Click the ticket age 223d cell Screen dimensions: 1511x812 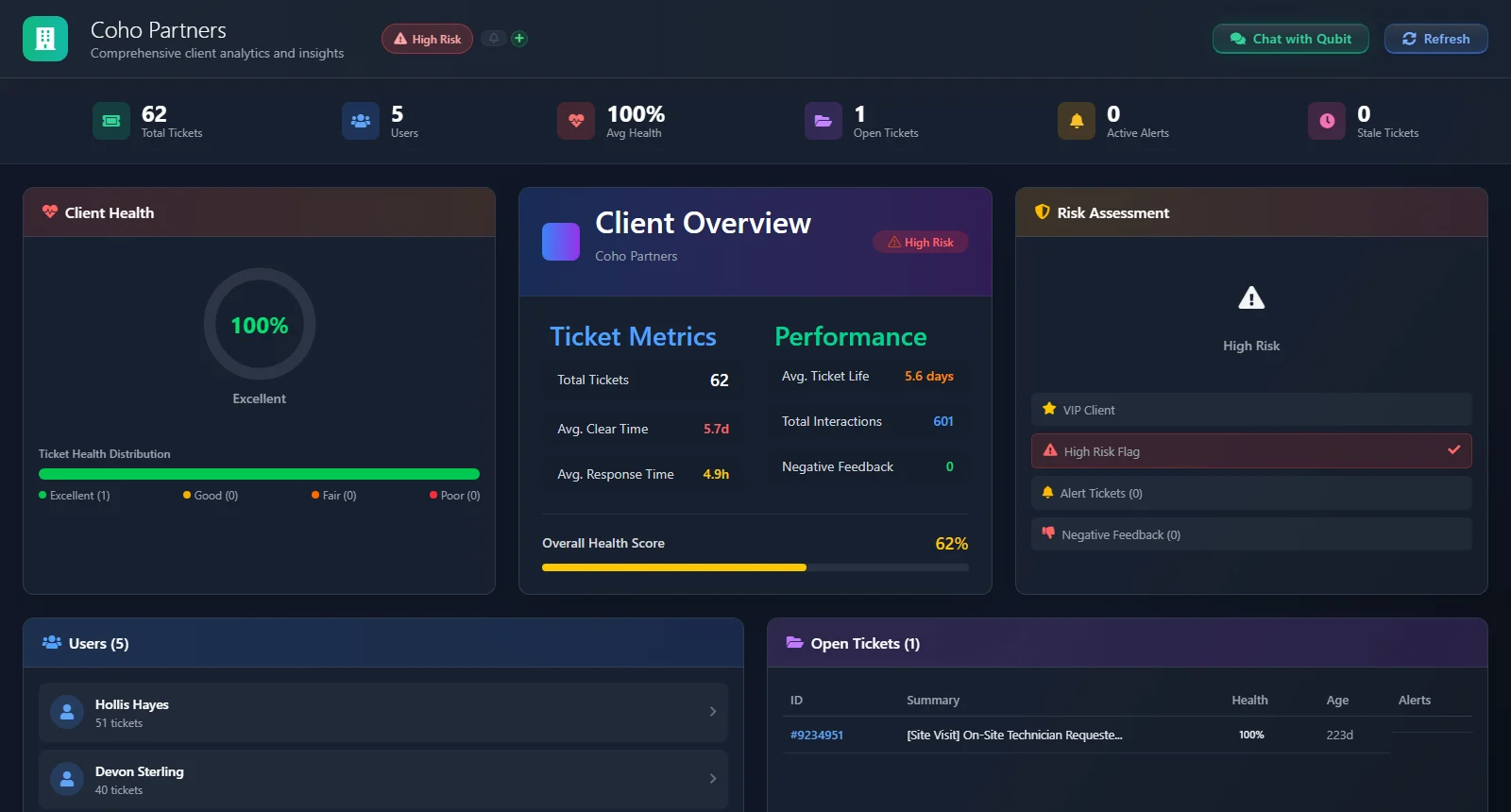(1339, 736)
